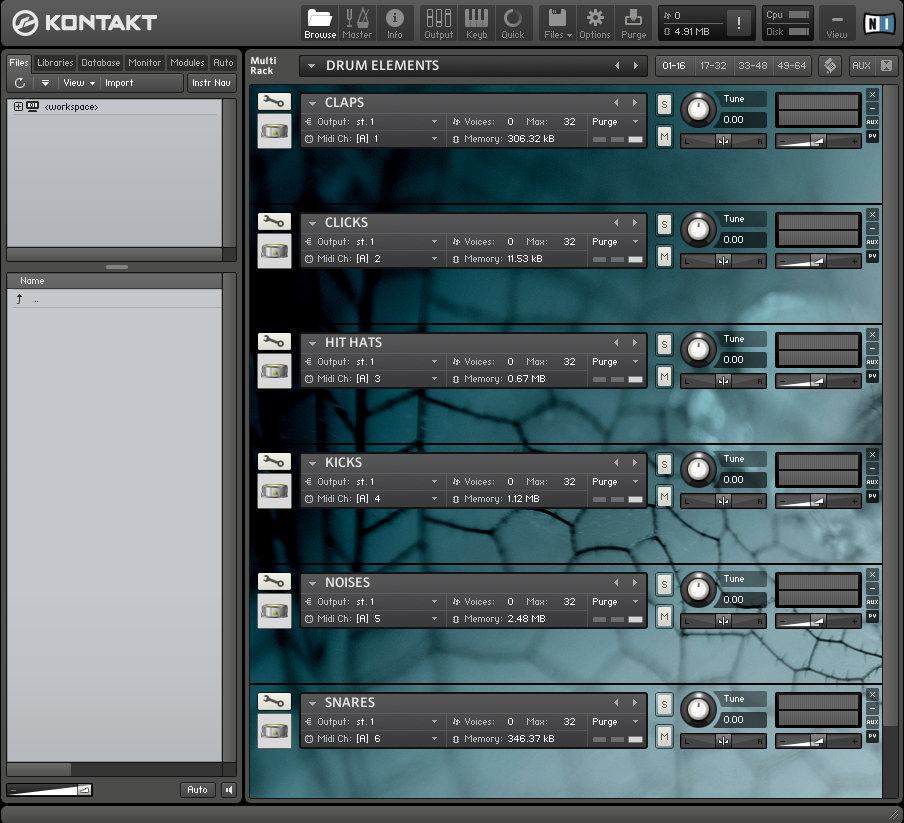Click the Import button
Screen dimensions: 904x823
coord(119,83)
